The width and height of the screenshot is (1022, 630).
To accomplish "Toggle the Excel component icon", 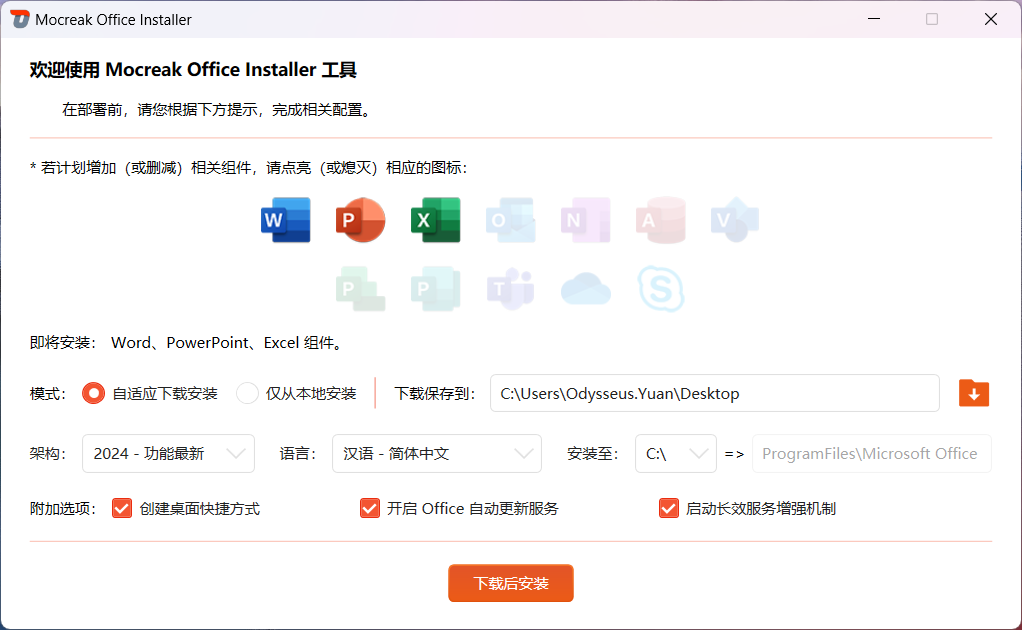I will [435, 220].
